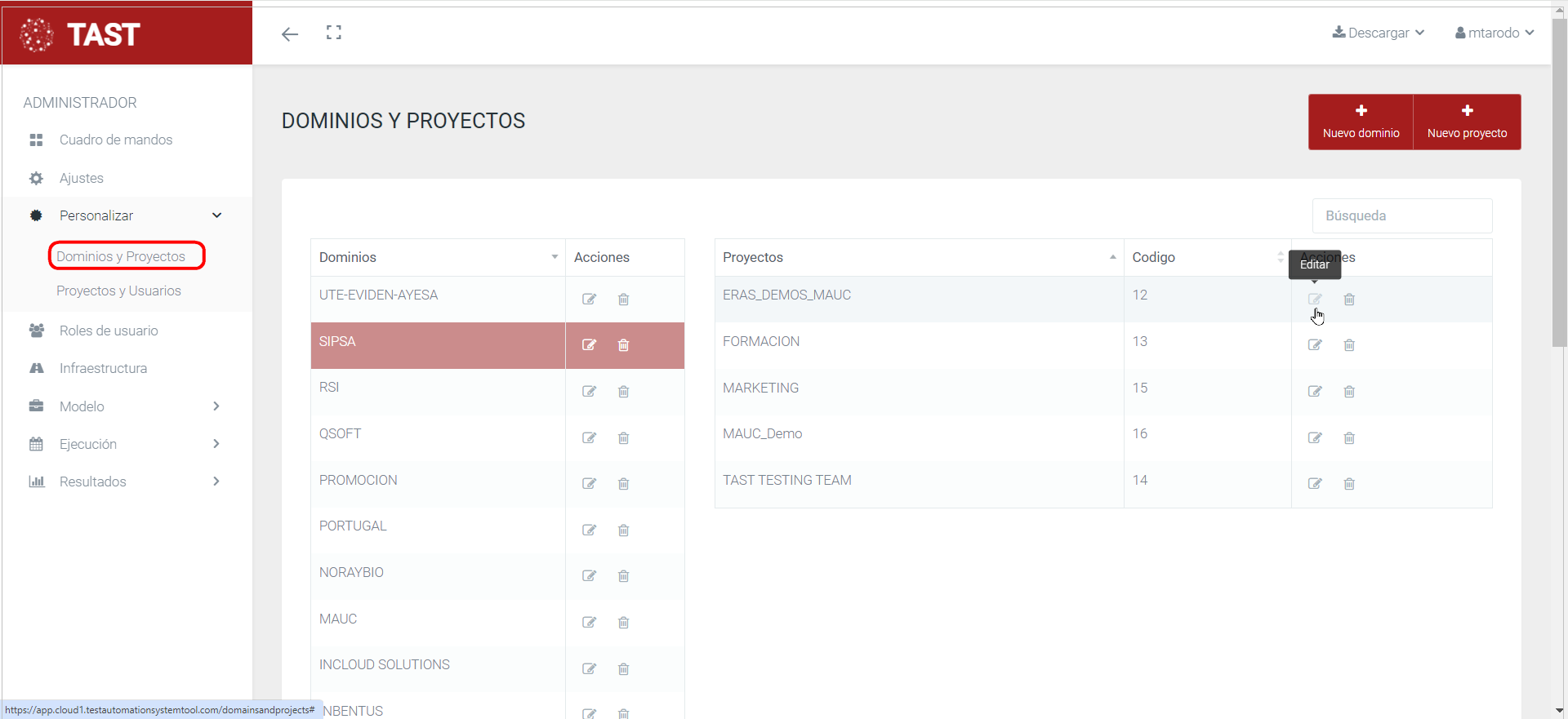Go to Cuadro de mandos
The width and height of the screenshot is (1568, 719).
115,140
